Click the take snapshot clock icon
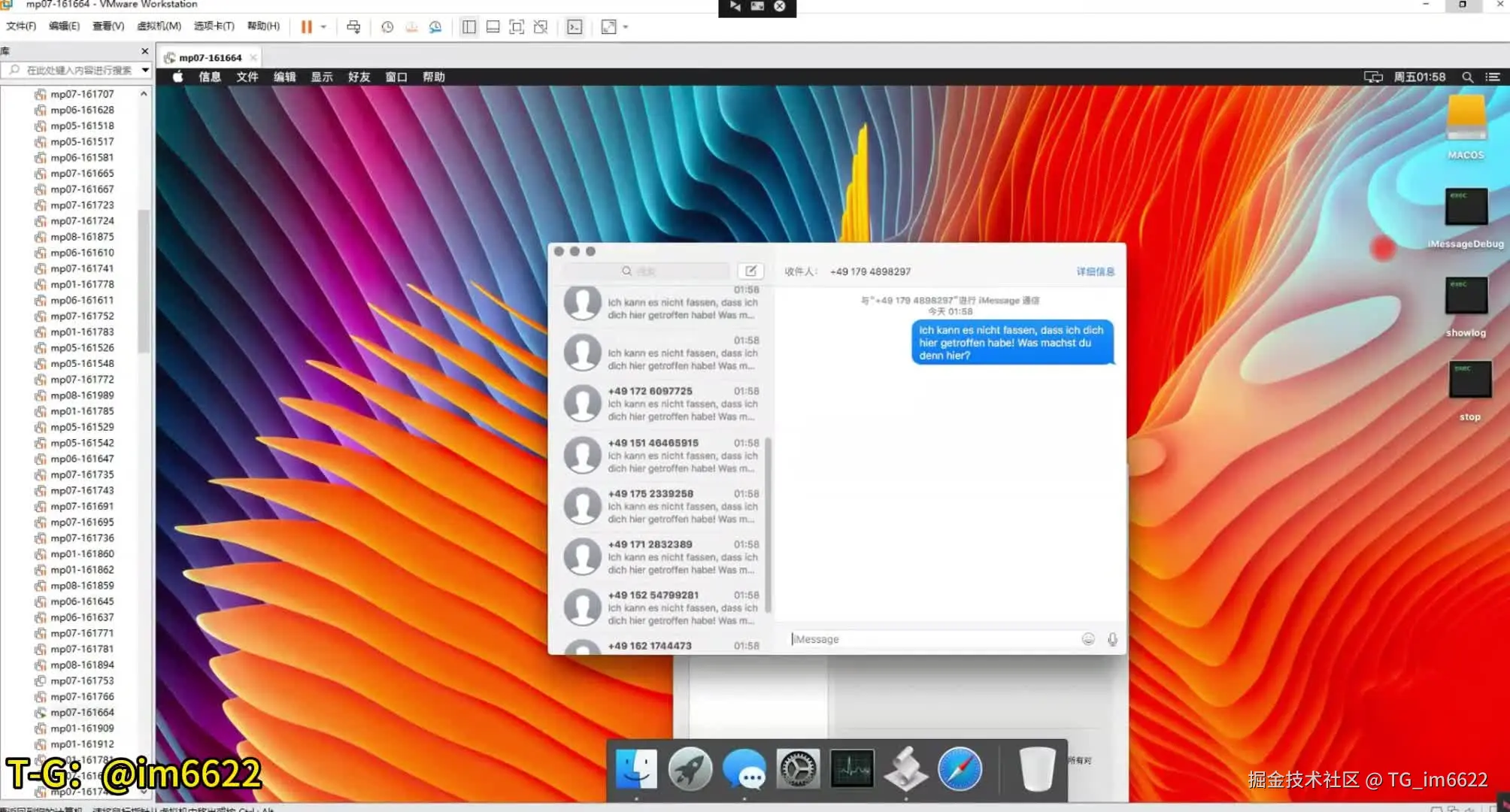 point(387,27)
